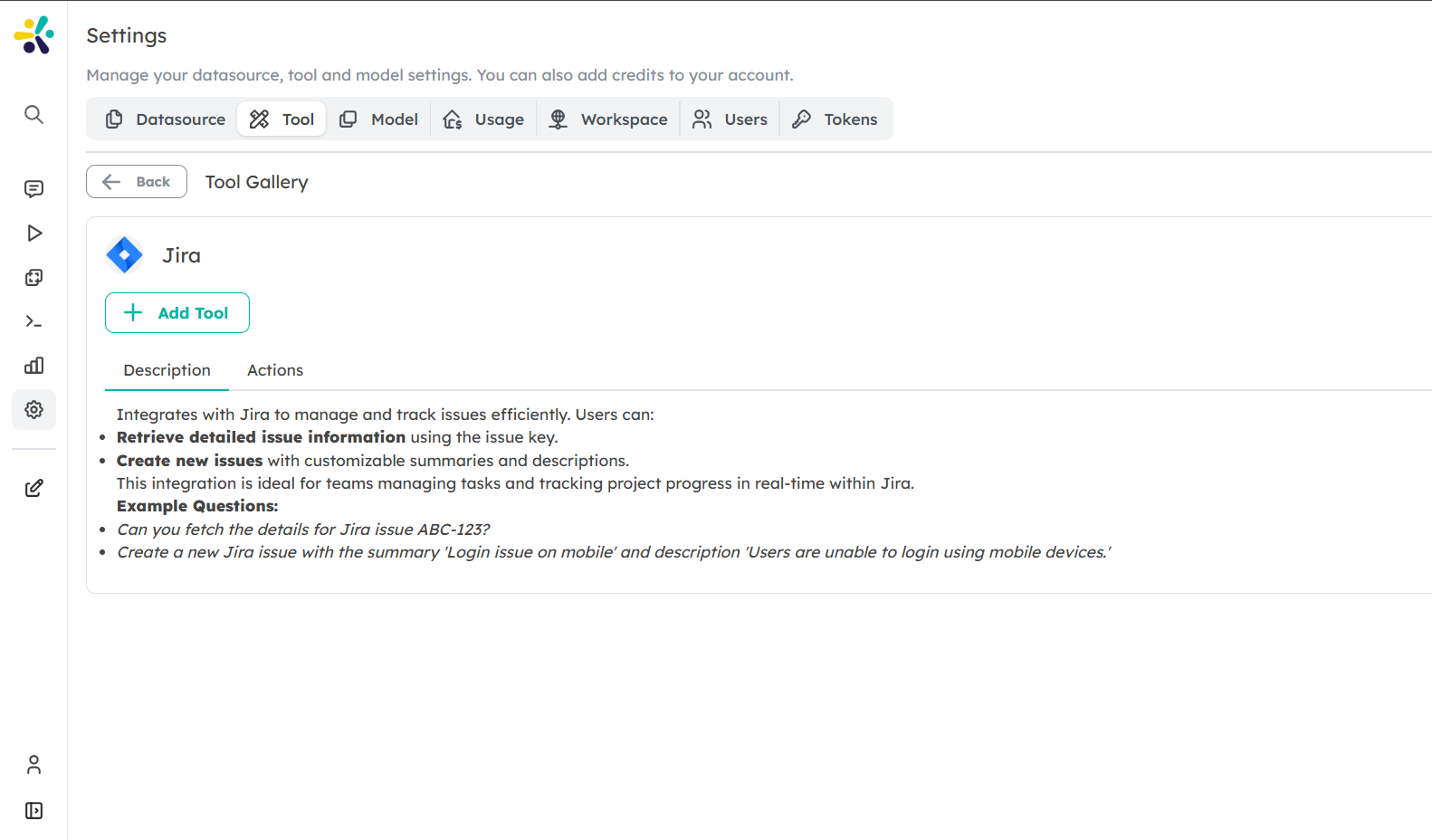Click the app logo in the sidebar

tap(34, 35)
